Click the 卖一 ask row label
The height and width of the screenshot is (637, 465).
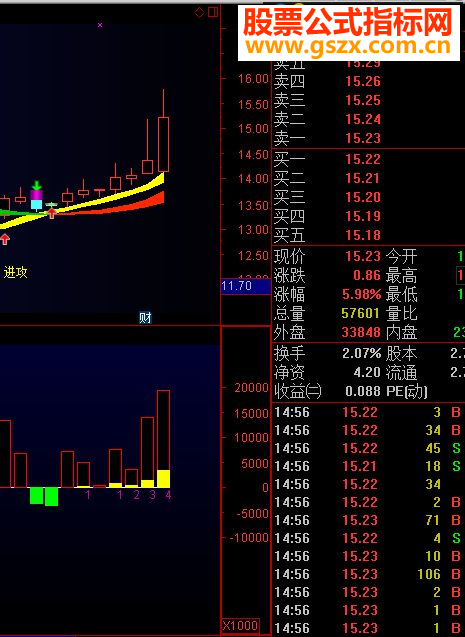[x=289, y=139]
